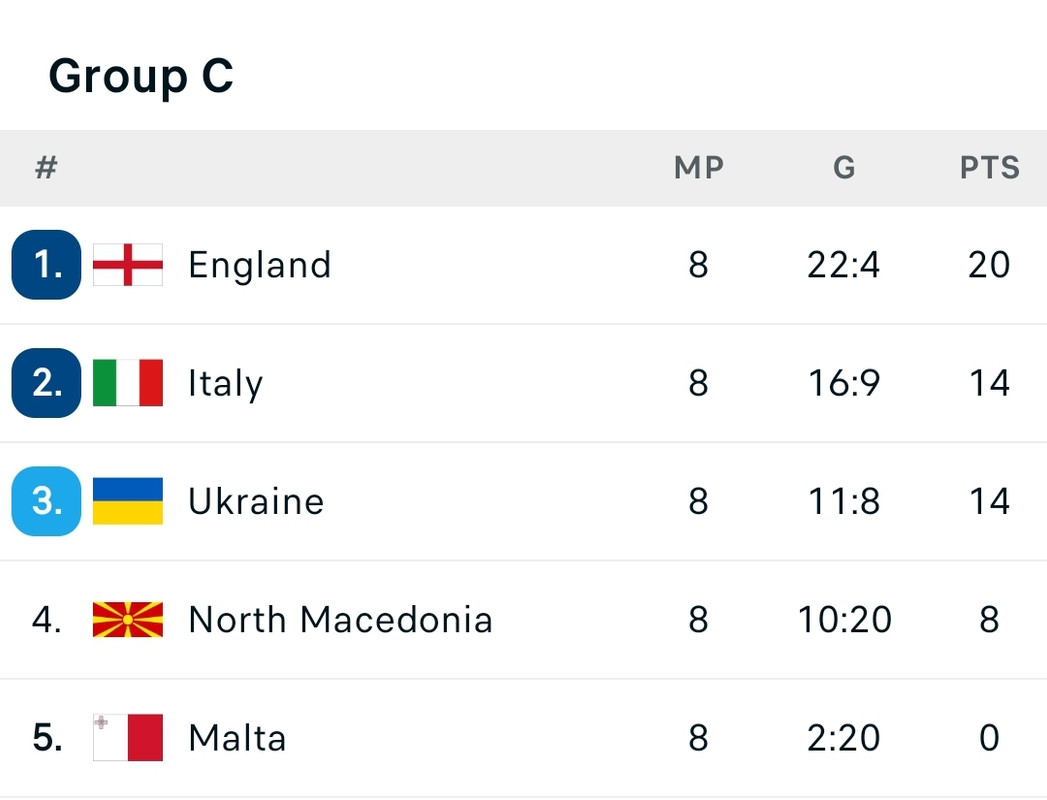Select the light blue rank 3 badge
The height and width of the screenshot is (800, 1047).
pos(46,501)
